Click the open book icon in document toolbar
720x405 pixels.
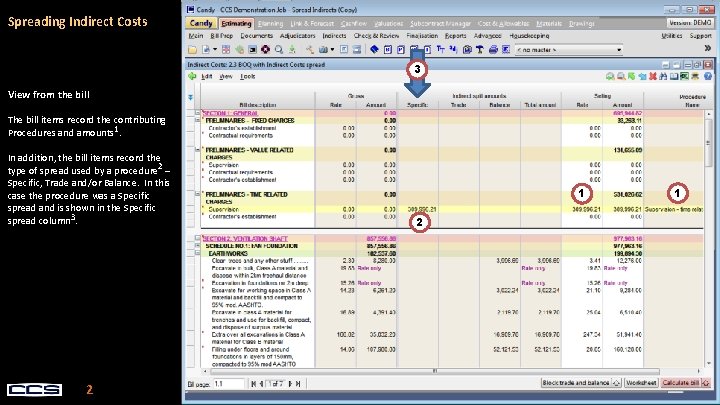click(x=674, y=76)
